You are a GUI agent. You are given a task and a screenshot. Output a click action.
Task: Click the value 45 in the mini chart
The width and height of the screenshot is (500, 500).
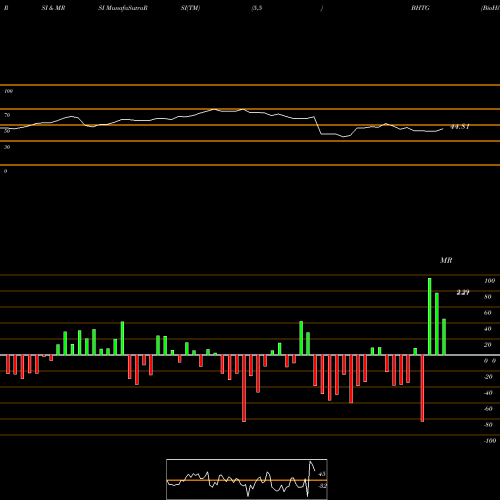tap(322, 474)
